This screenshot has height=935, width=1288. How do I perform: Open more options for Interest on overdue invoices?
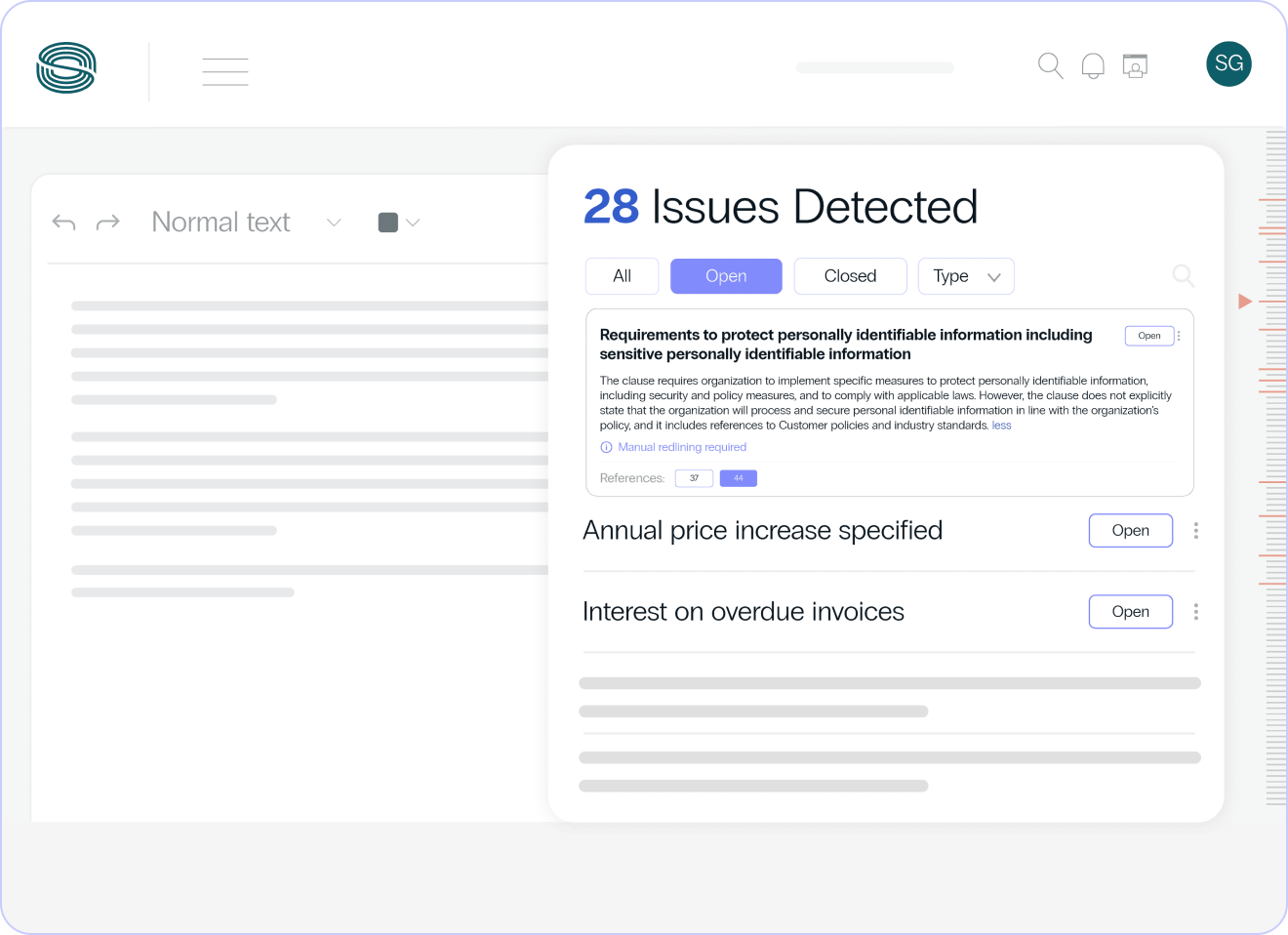point(1196,612)
